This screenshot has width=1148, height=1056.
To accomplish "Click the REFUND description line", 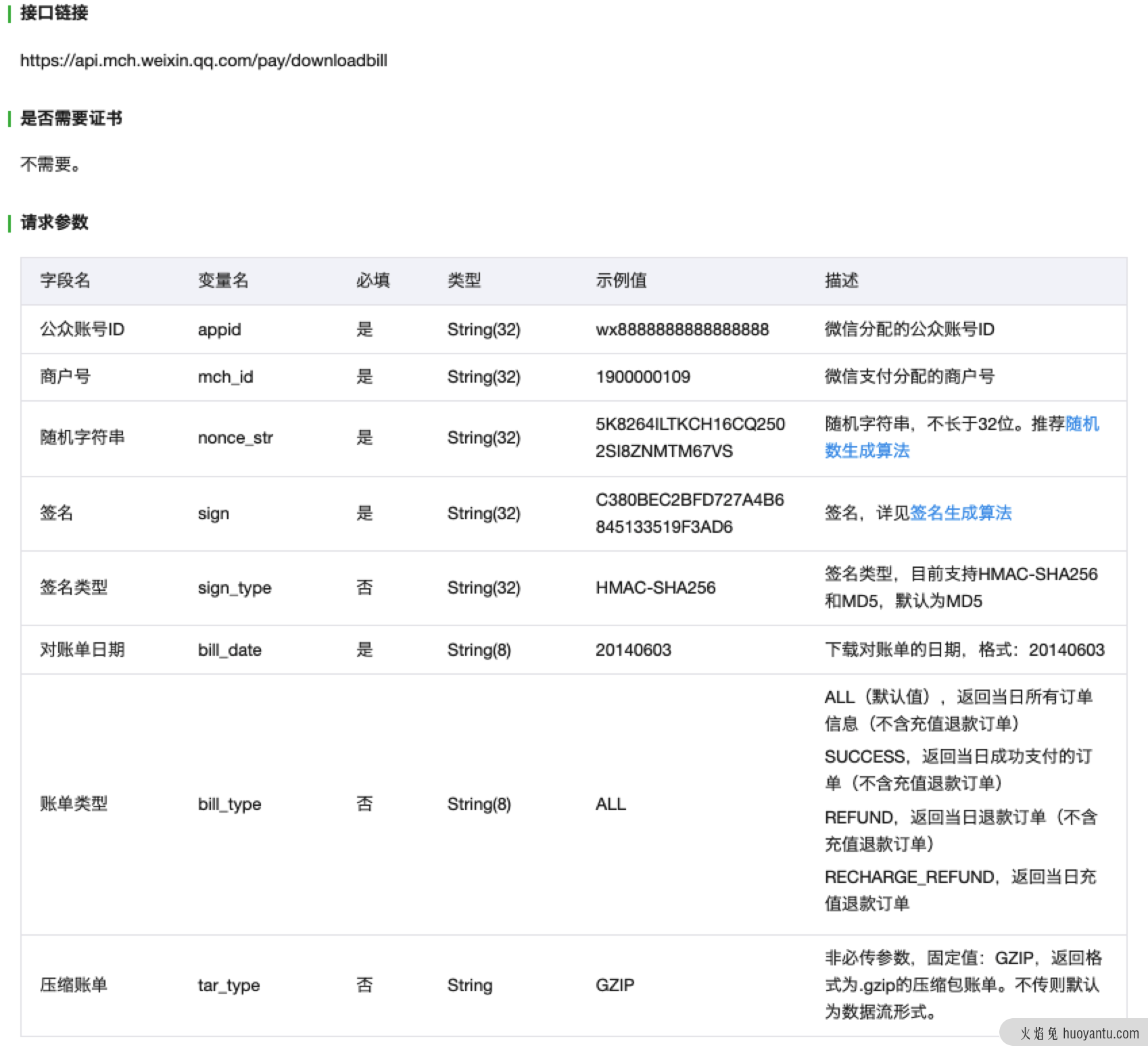I will point(961,831).
